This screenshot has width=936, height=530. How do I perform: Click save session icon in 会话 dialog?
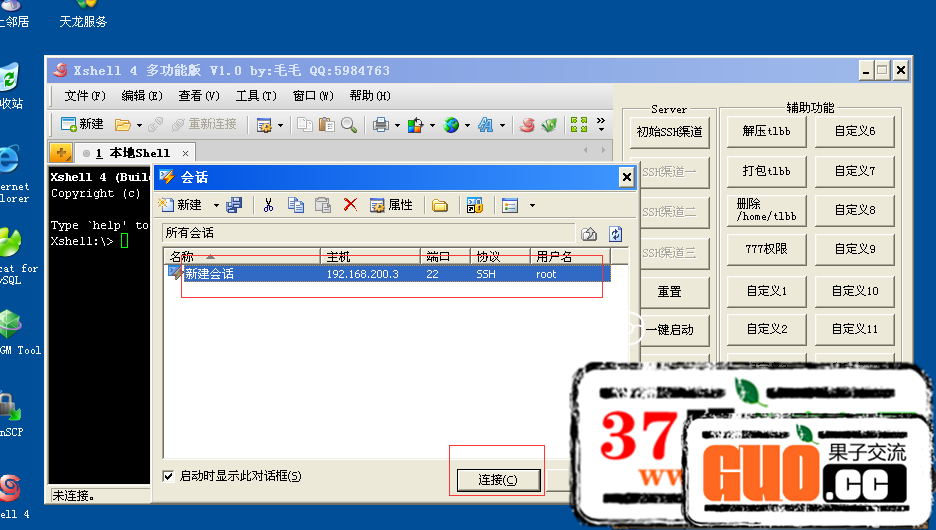pos(234,205)
